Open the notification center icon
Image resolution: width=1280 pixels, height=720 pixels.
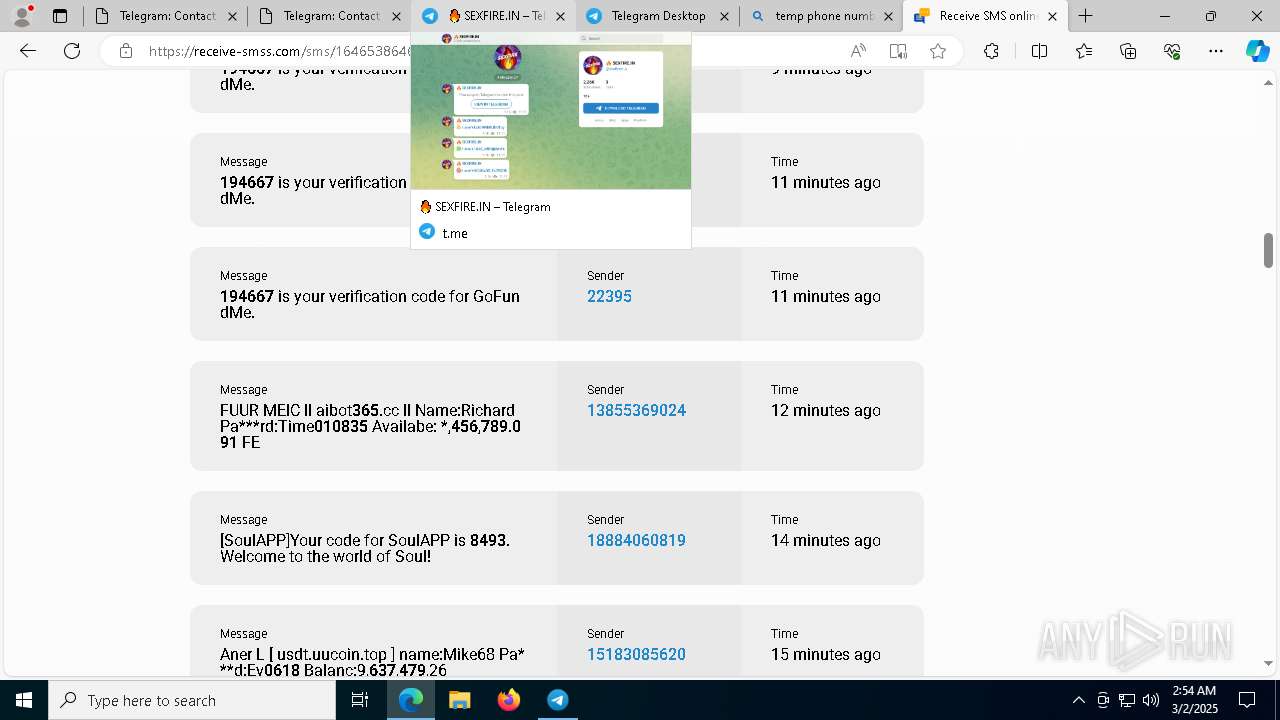(x=1247, y=700)
